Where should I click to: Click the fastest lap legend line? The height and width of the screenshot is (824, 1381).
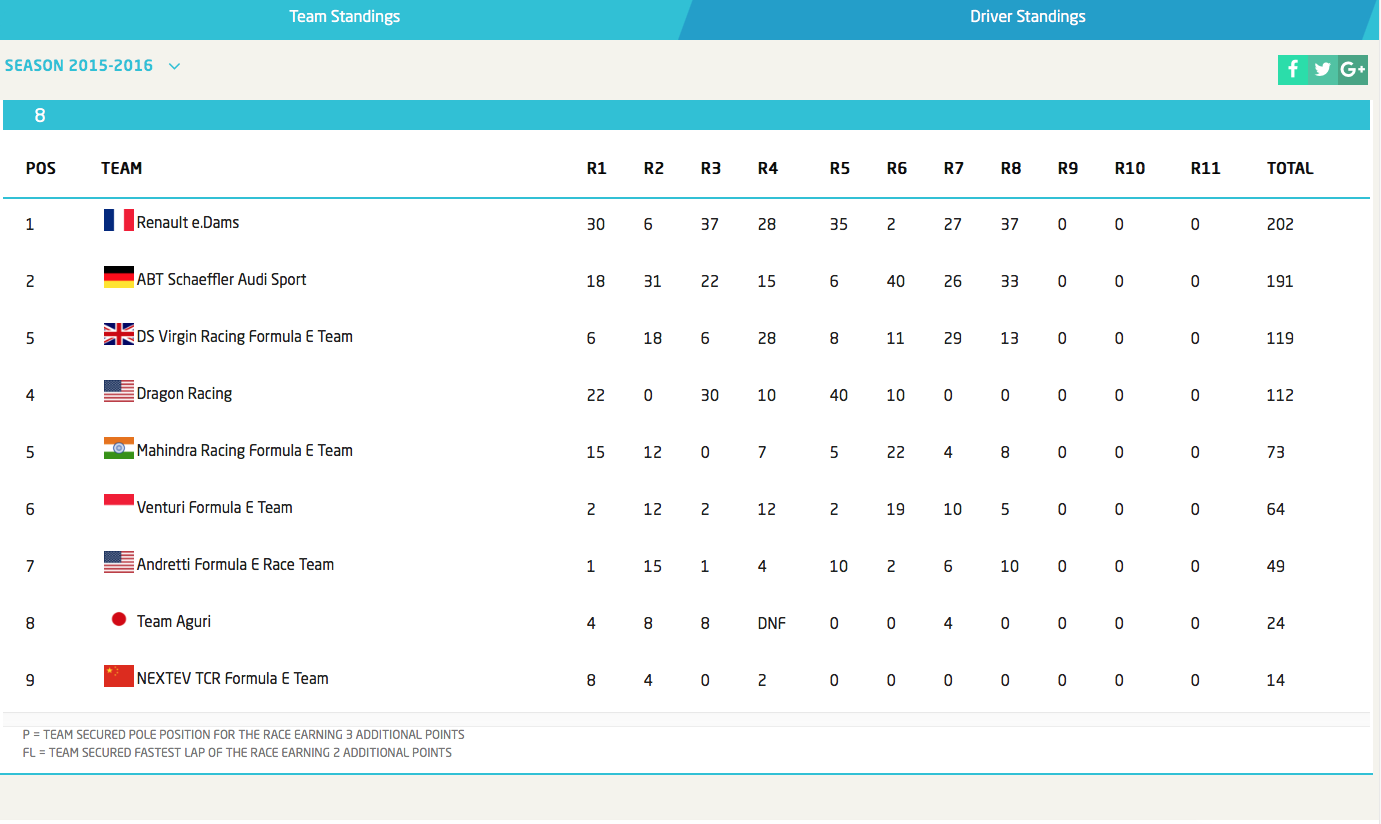point(237,752)
